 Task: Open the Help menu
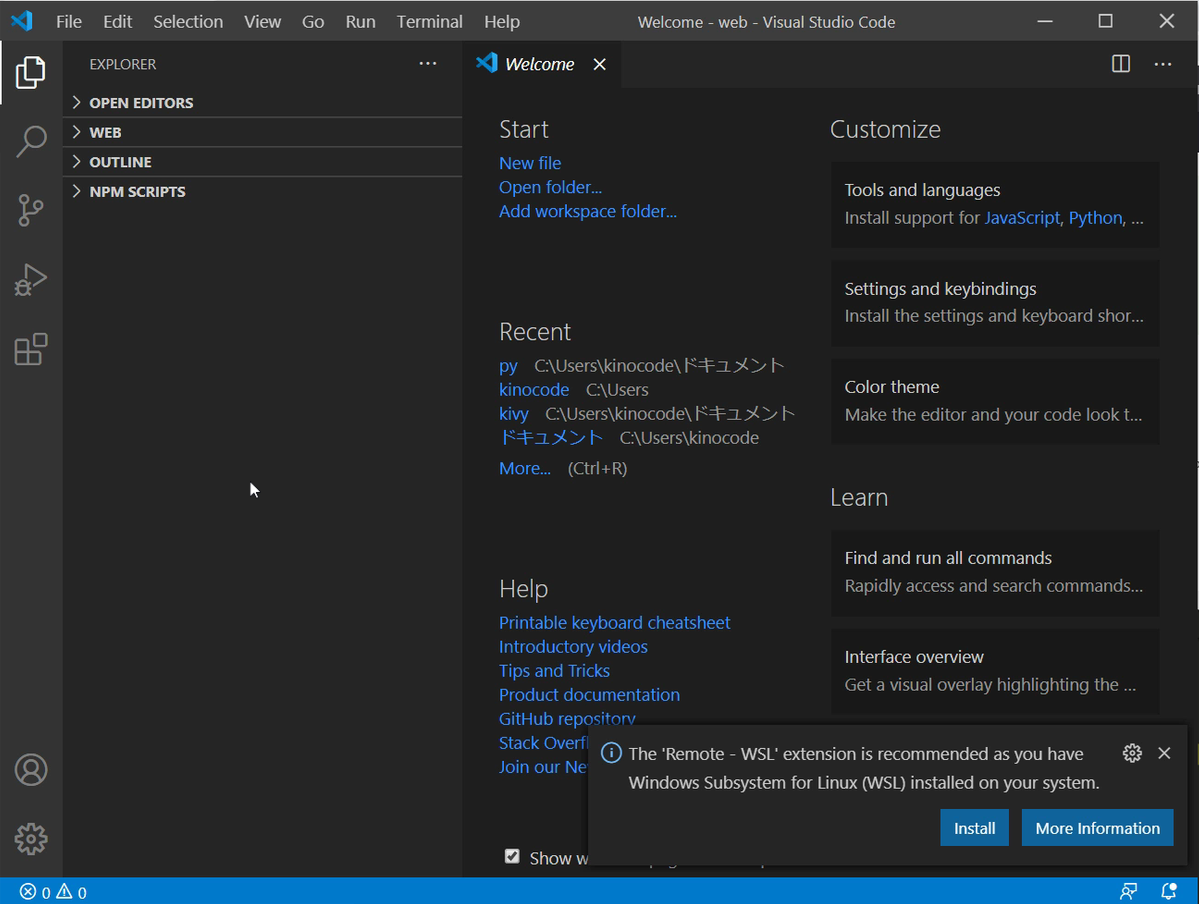click(502, 21)
